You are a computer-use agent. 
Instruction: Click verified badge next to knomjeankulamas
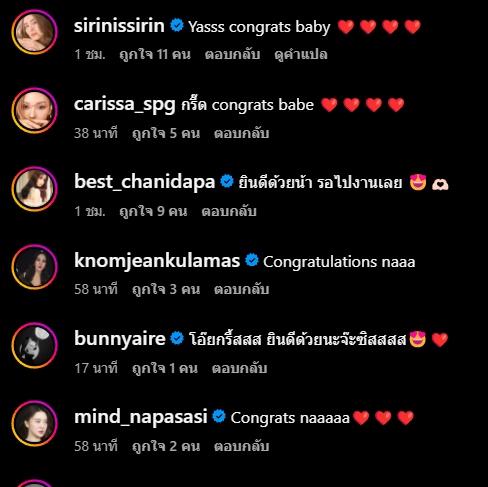252,260
